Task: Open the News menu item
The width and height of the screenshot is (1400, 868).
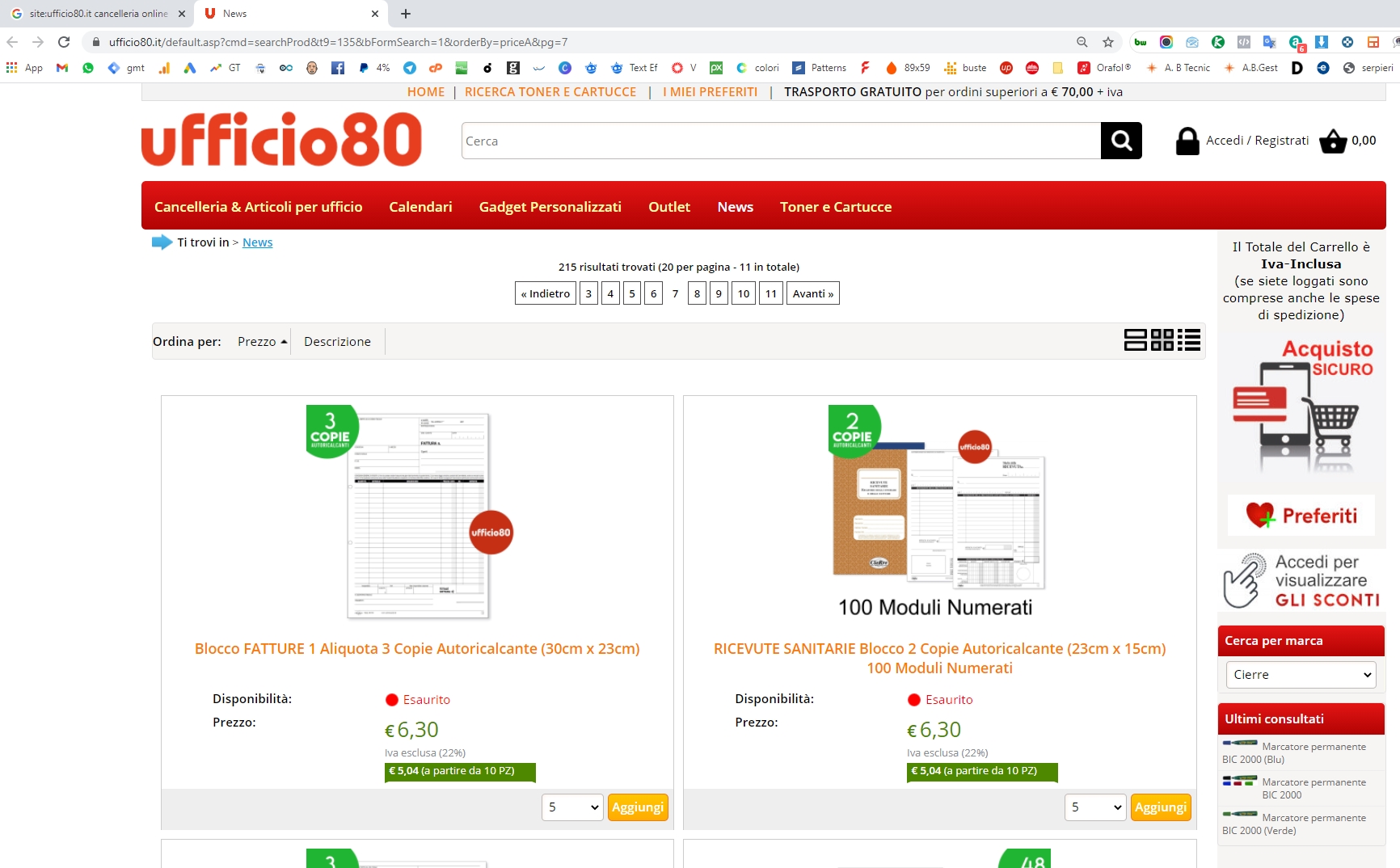Action: click(x=736, y=207)
